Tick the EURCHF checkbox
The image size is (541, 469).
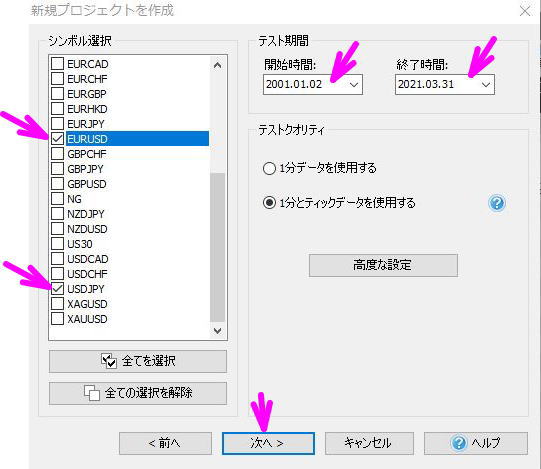tap(57, 79)
